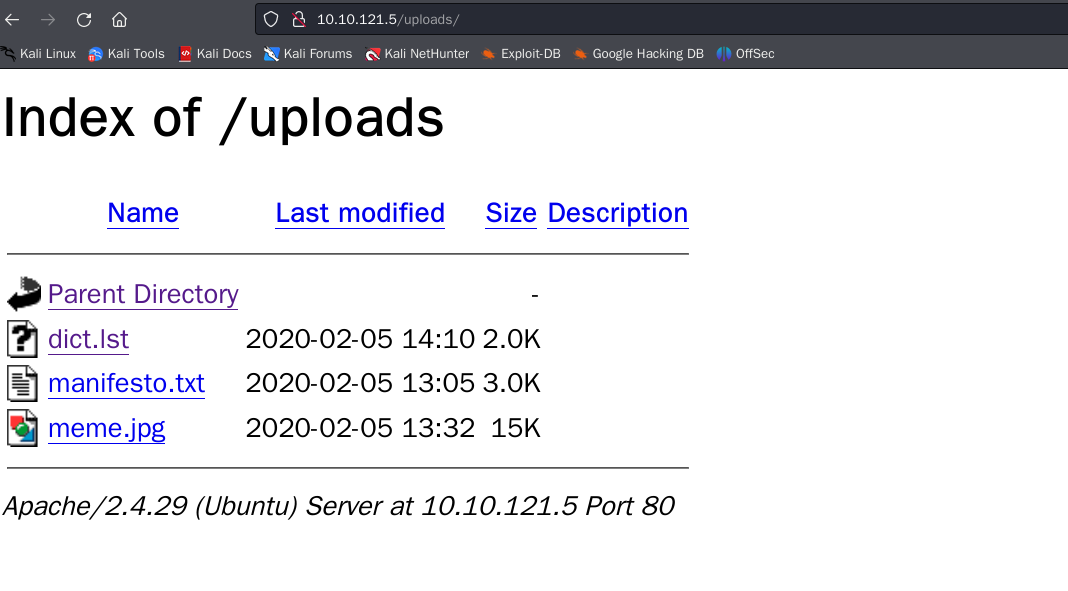Sort listing by Size
1068x591 pixels.
510,212
